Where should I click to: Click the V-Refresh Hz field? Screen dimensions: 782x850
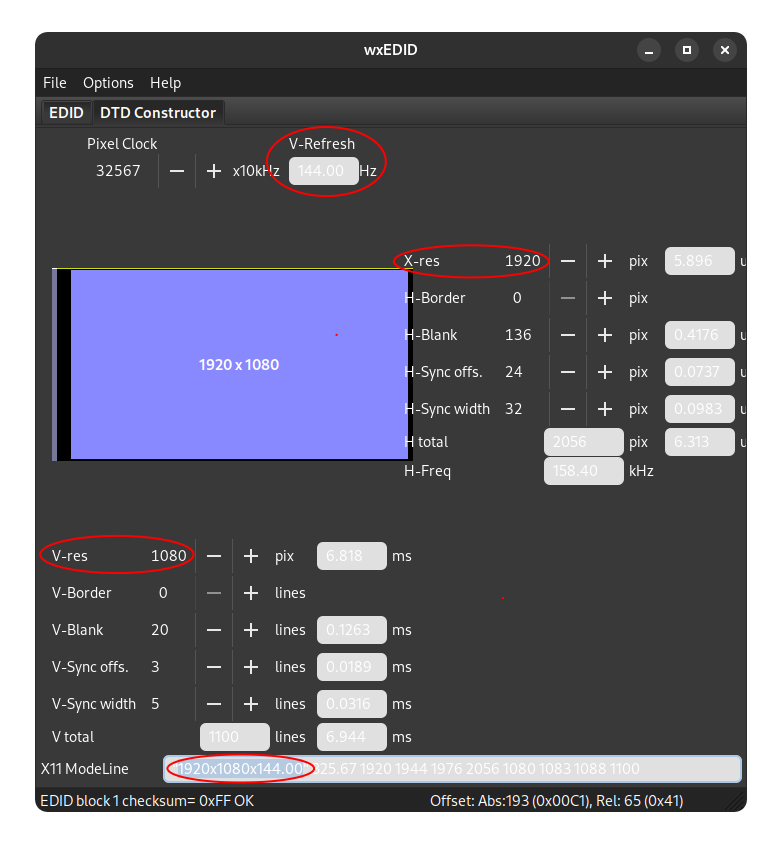pos(322,171)
